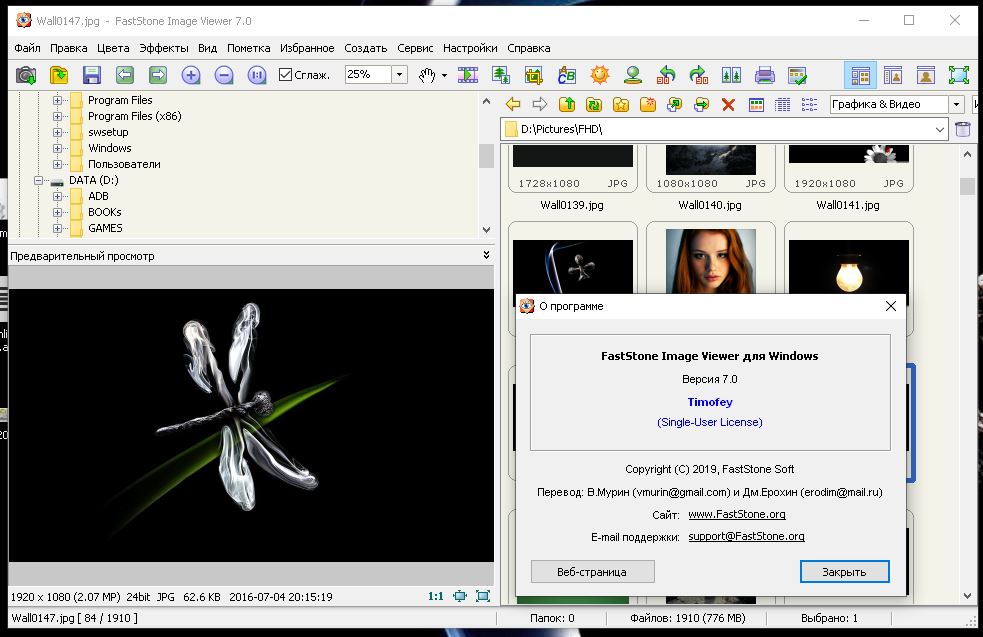Open the screen capture camera tool
This screenshot has width=983, height=637.
click(x=26, y=75)
